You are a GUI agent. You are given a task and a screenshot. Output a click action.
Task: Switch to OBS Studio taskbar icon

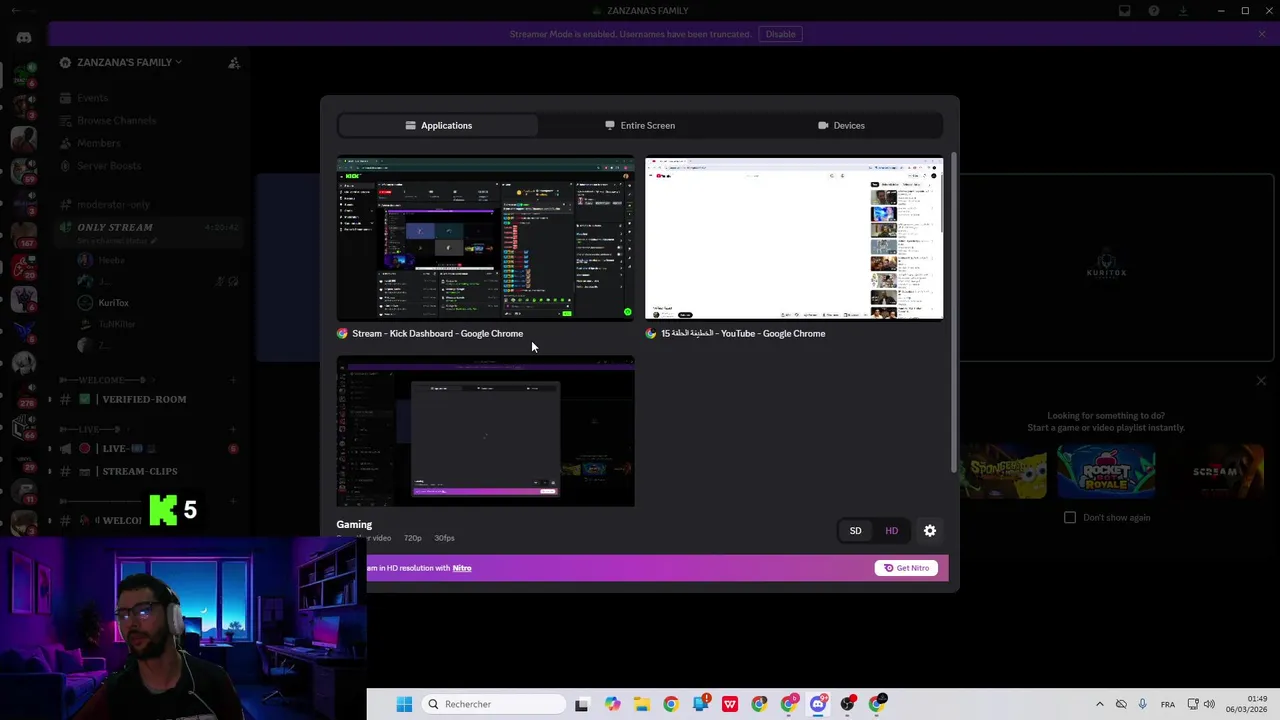[848, 704]
